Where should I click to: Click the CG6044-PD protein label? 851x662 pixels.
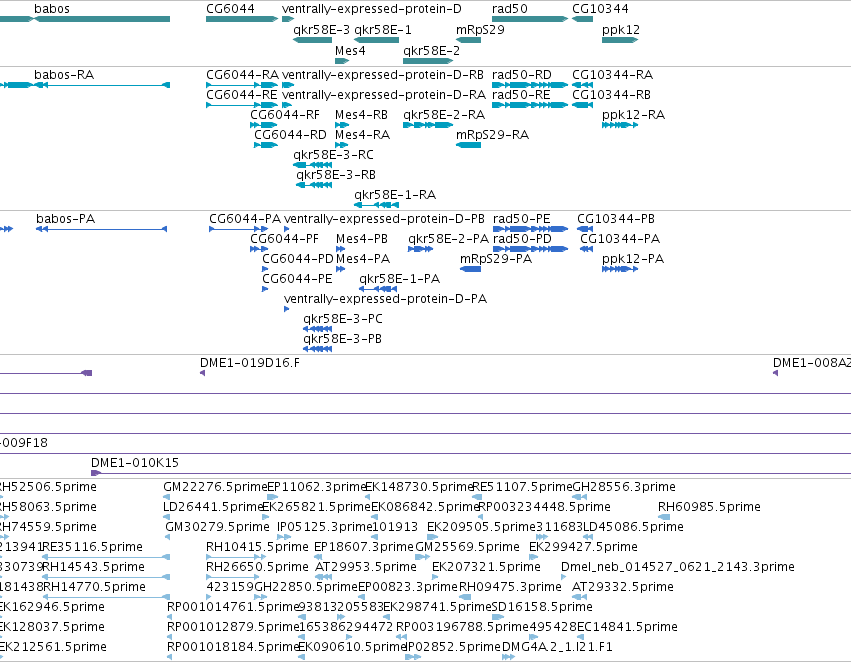298,259
